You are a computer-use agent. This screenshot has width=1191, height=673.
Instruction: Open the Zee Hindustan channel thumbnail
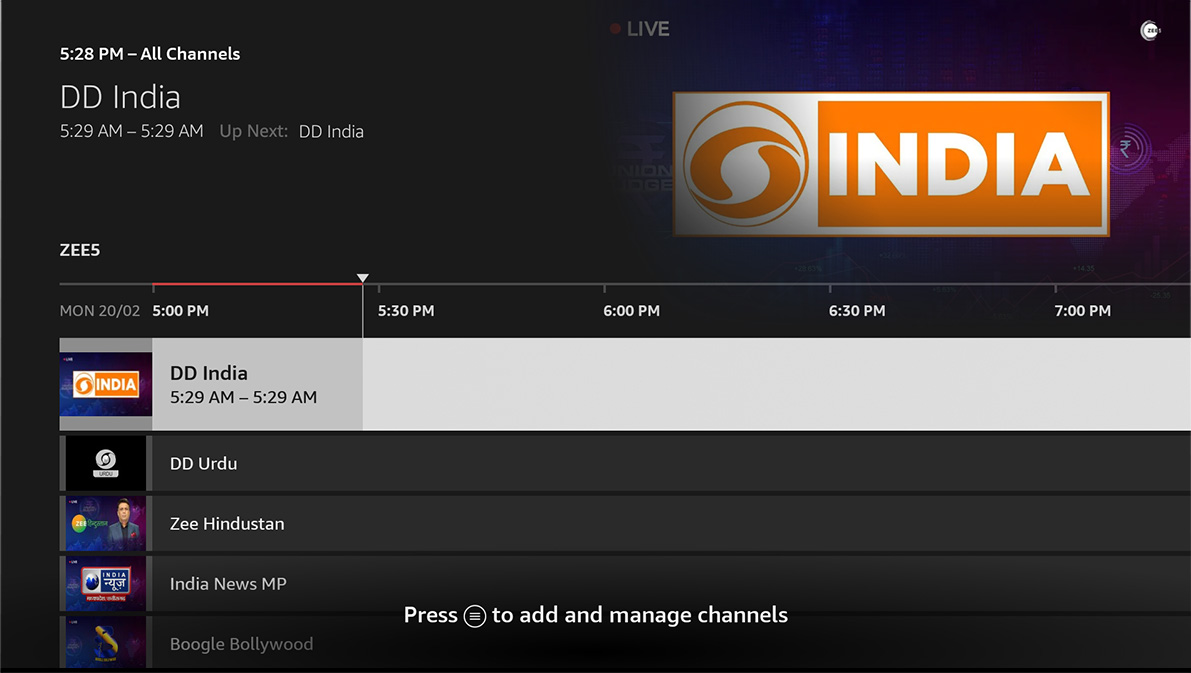tap(105, 523)
